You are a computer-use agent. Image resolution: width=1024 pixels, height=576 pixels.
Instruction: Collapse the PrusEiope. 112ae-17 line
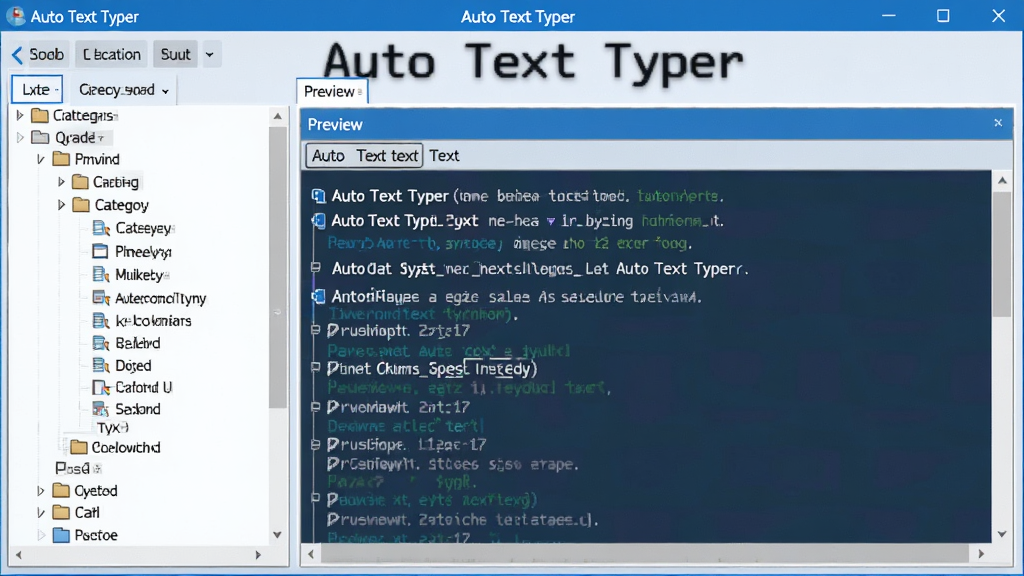[x=316, y=444]
